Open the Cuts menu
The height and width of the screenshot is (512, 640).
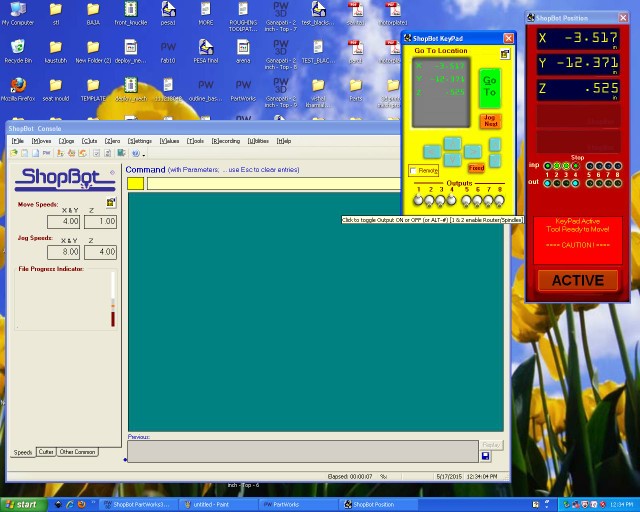coord(89,141)
